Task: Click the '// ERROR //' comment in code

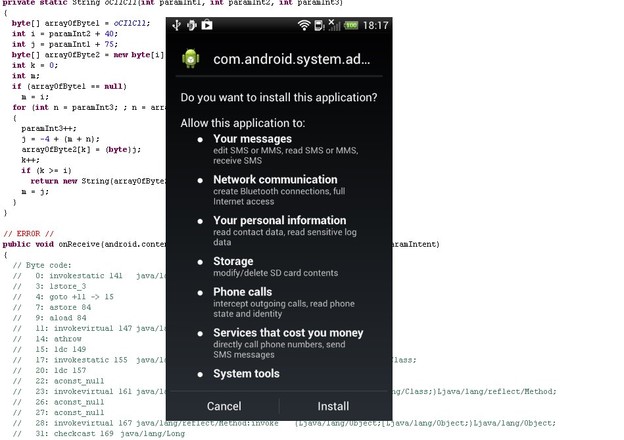Action: point(28,234)
